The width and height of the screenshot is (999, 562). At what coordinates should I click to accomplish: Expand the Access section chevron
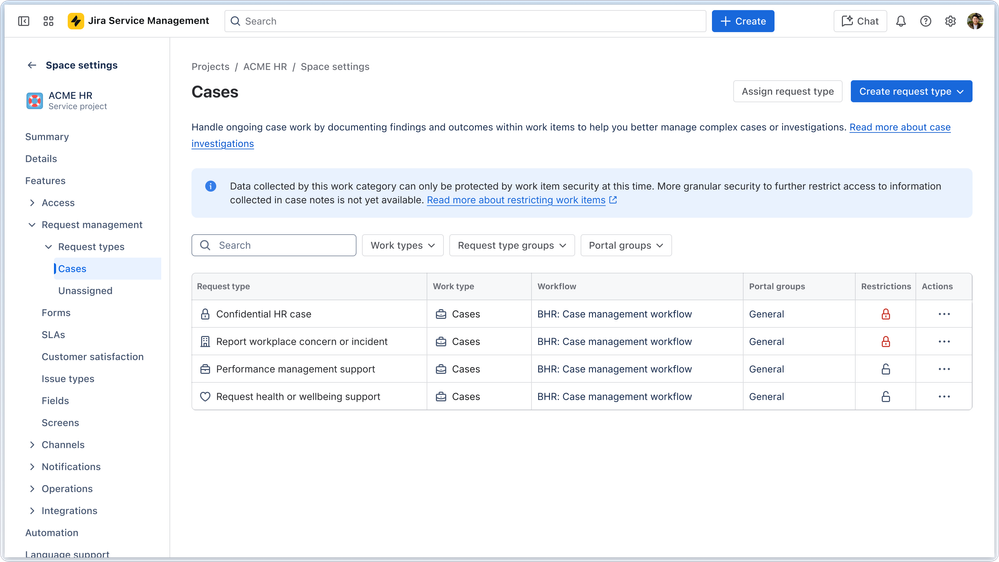point(32,203)
